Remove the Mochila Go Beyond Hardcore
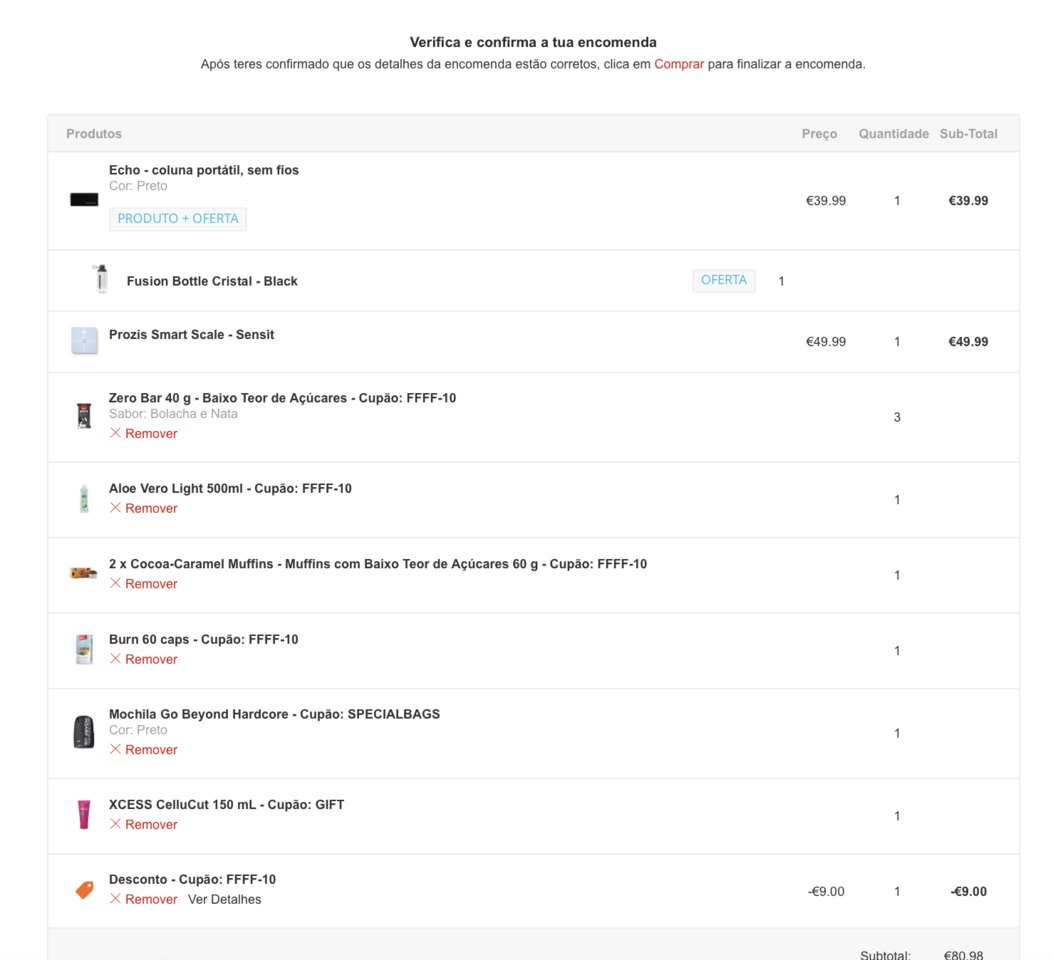Image resolution: width=1053 pixels, height=960 pixels. pyautogui.click(x=144, y=750)
